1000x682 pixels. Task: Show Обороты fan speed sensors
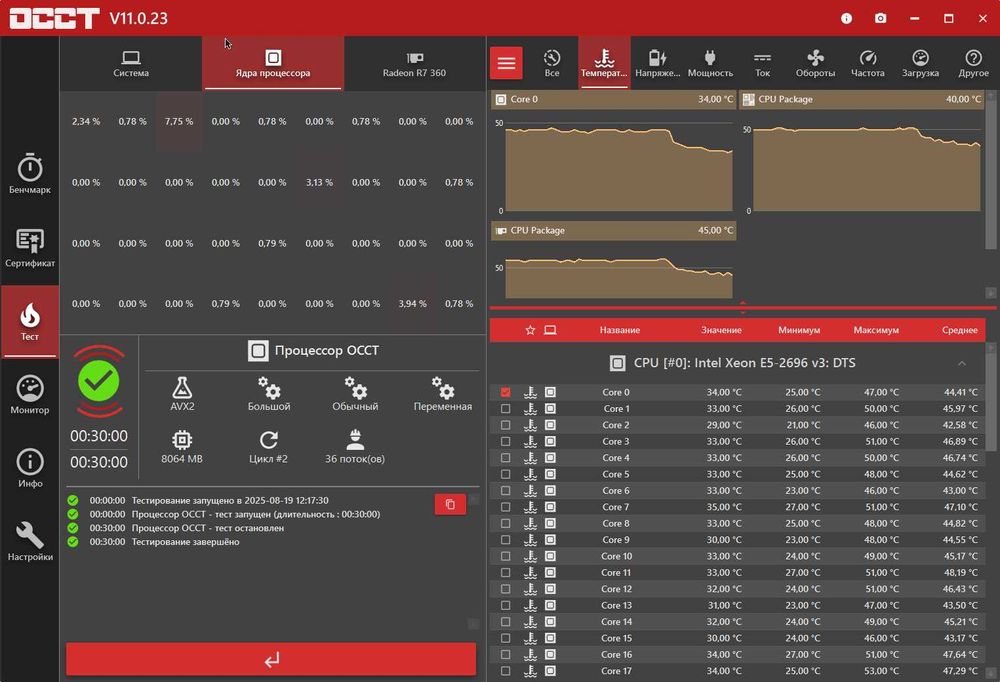coord(815,63)
